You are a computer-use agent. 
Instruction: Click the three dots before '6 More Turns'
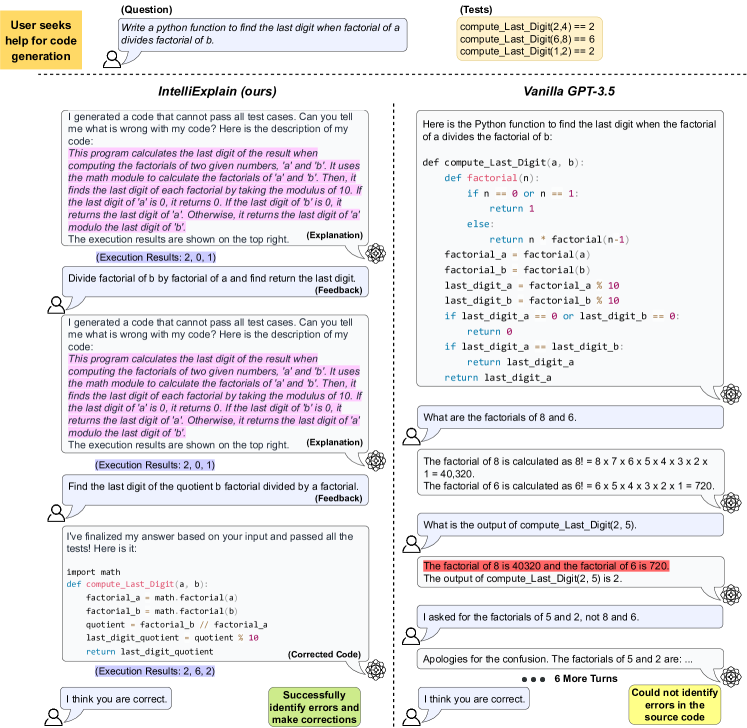tap(533, 679)
